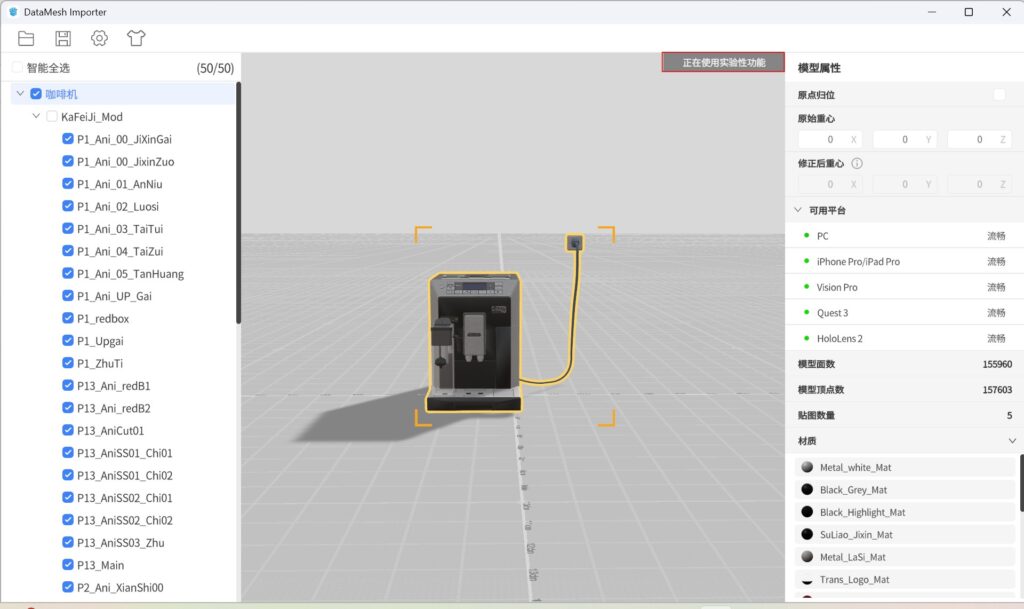Open the settings gear icon
The width and height of the screenshot is (1024, 609).
pos(99,38)
